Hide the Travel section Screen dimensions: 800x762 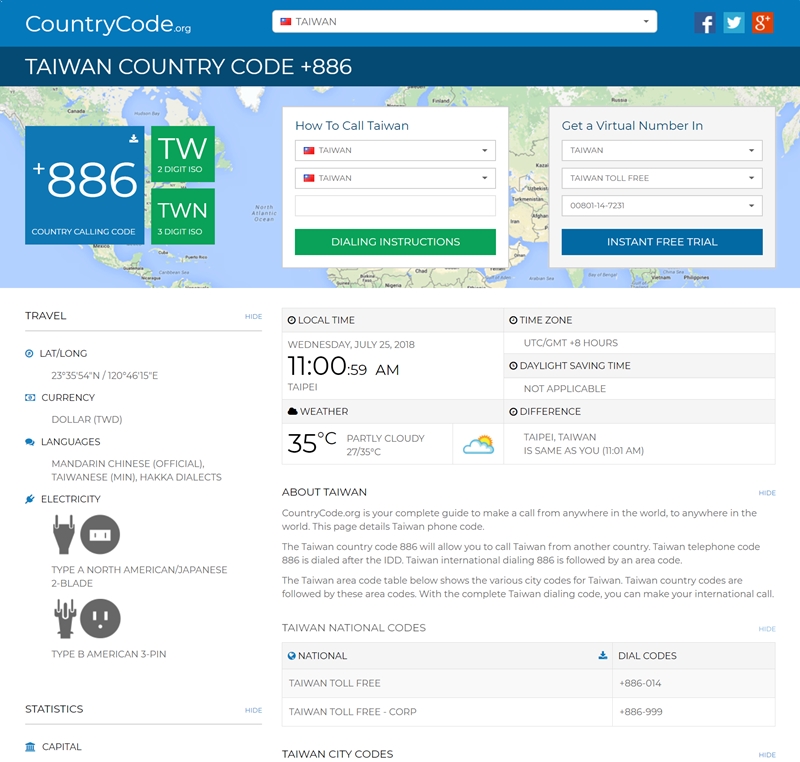(253, 317)
